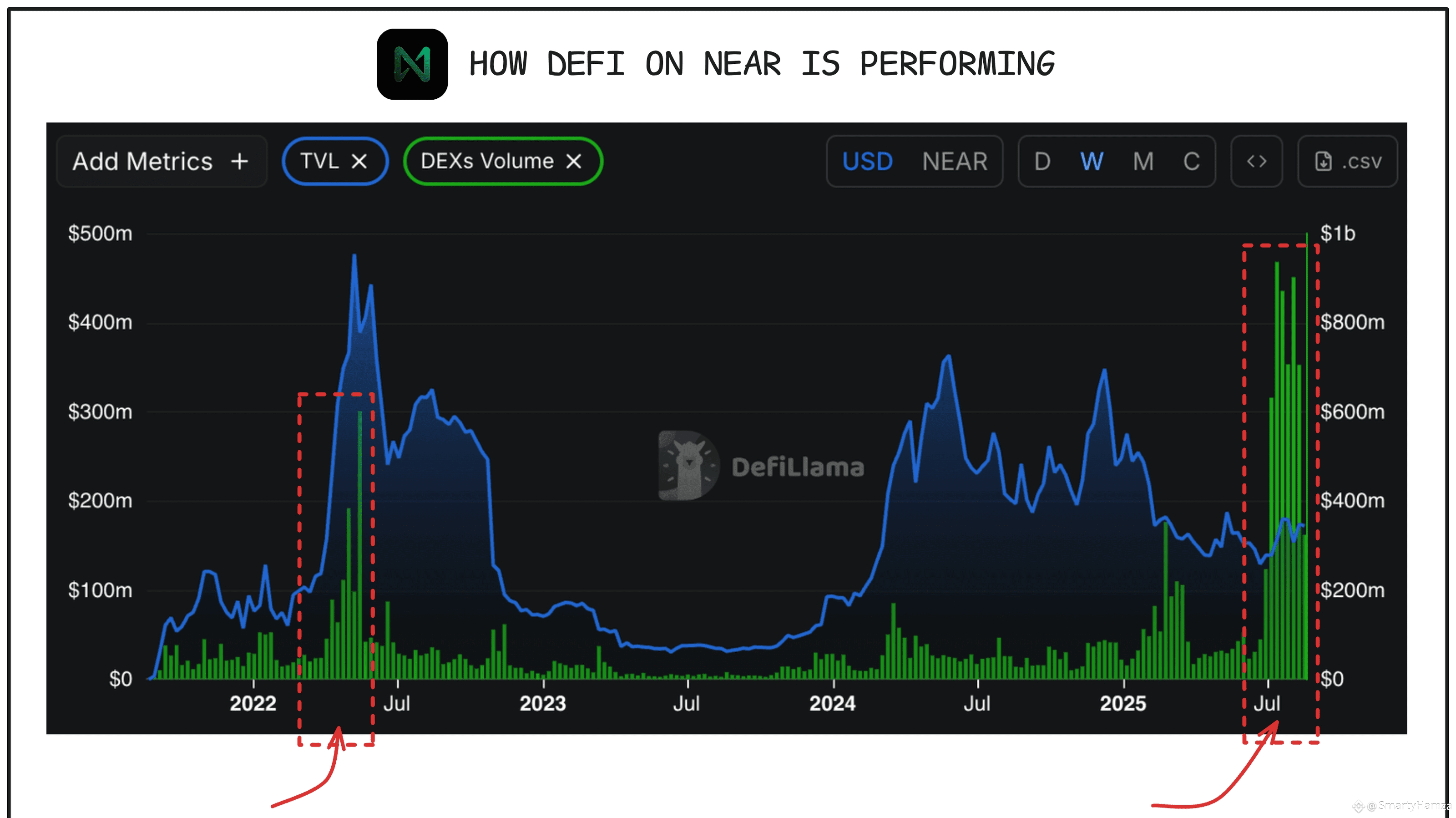Remove DEXs Volume metric with its X

574,162
